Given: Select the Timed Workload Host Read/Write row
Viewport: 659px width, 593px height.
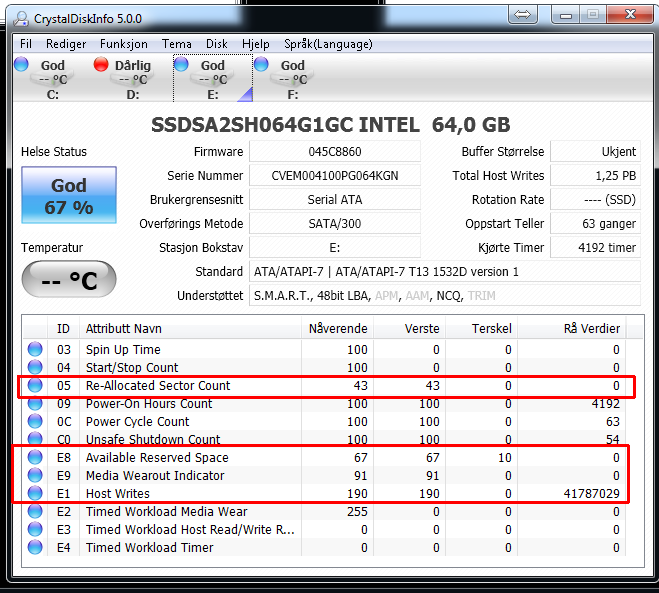Looking at the screenshot, I should click(324, 530).
